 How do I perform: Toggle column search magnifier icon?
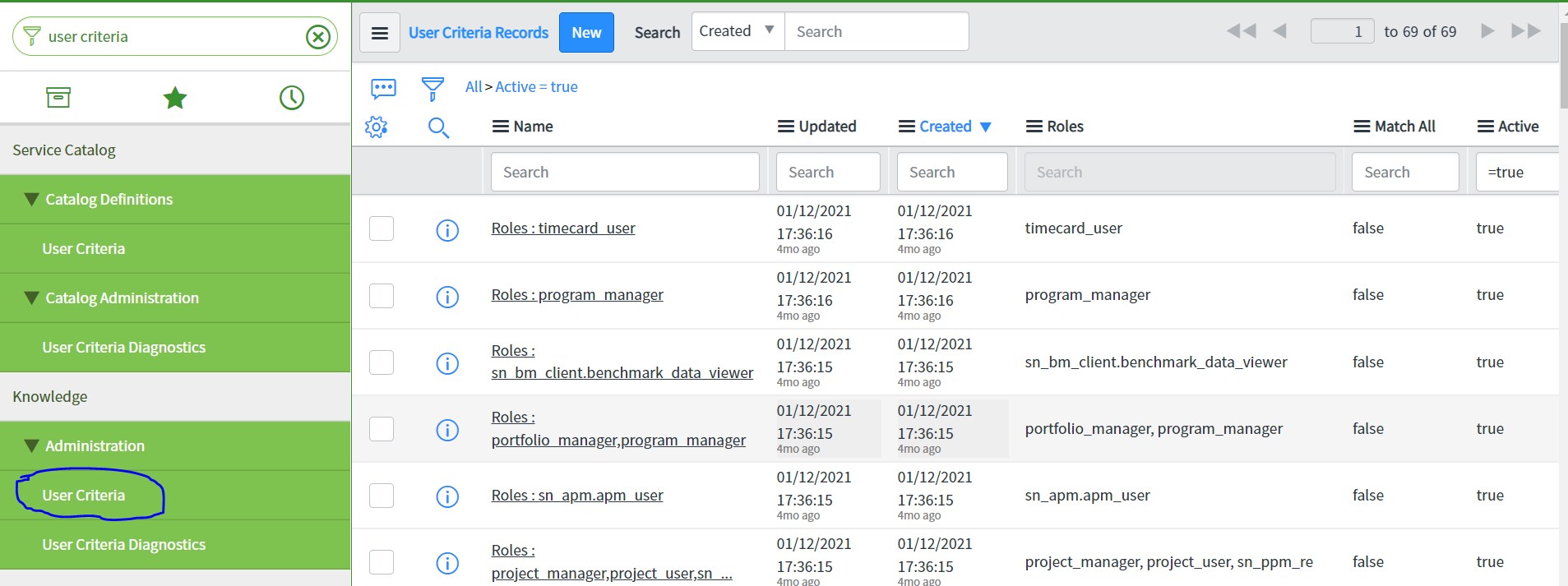438,127
